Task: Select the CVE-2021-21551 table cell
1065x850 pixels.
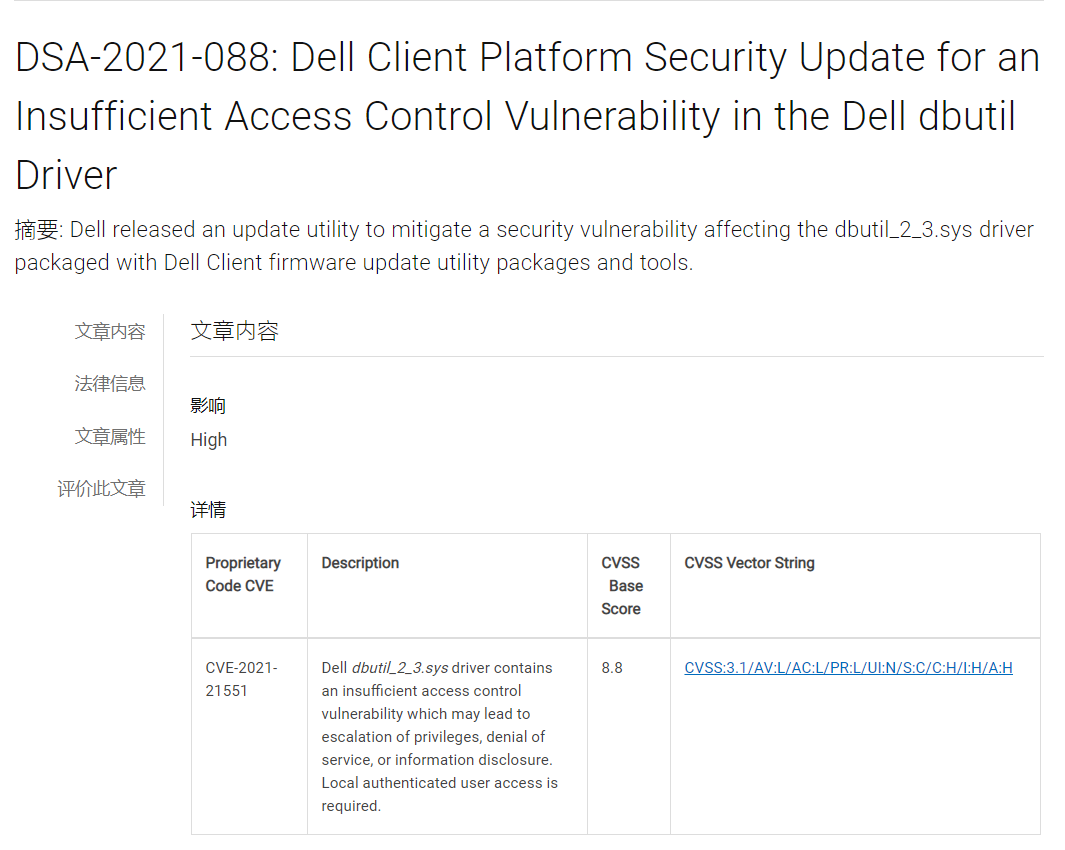Action: (241, 679)
